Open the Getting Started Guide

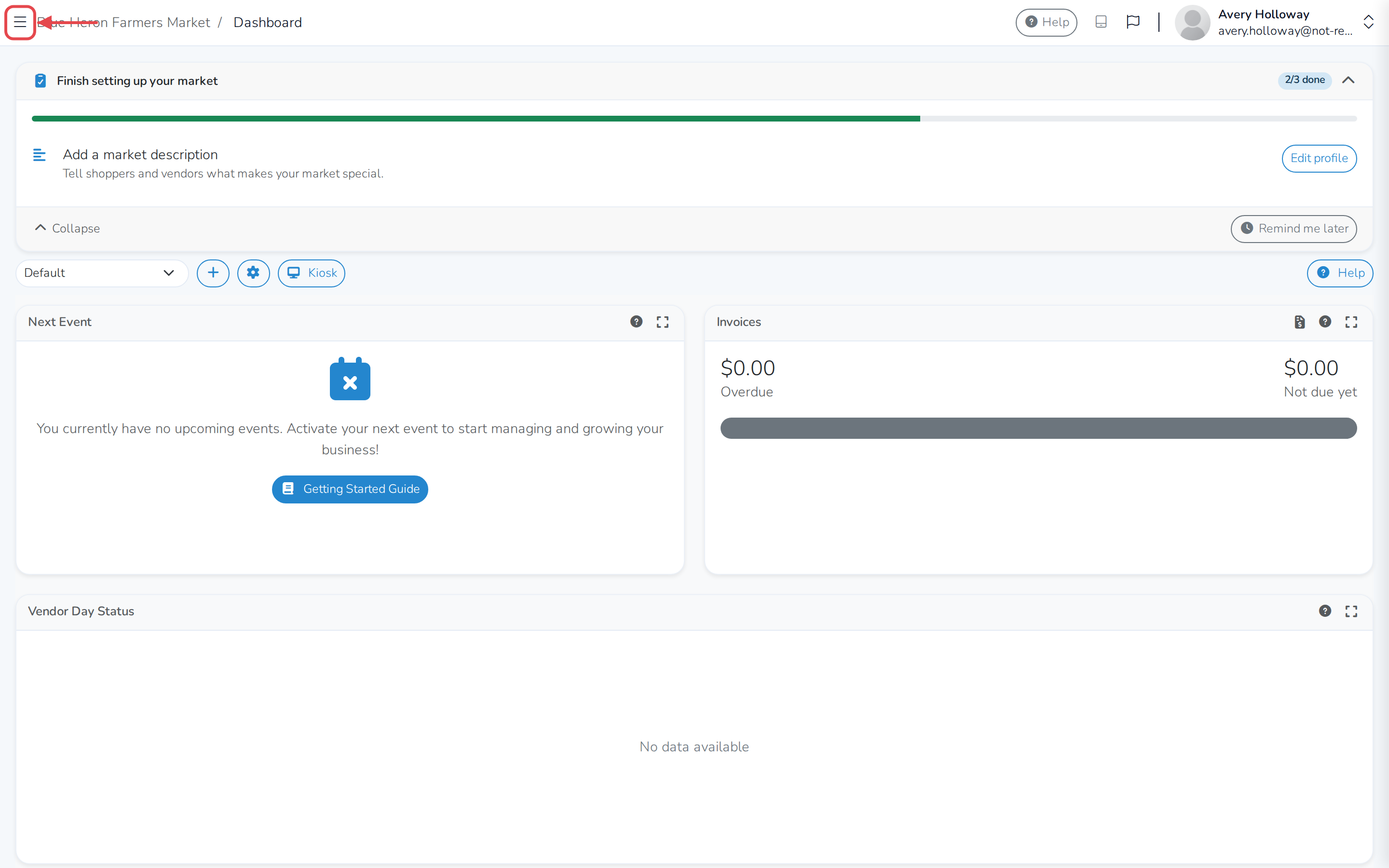click(x=350, y=489)
